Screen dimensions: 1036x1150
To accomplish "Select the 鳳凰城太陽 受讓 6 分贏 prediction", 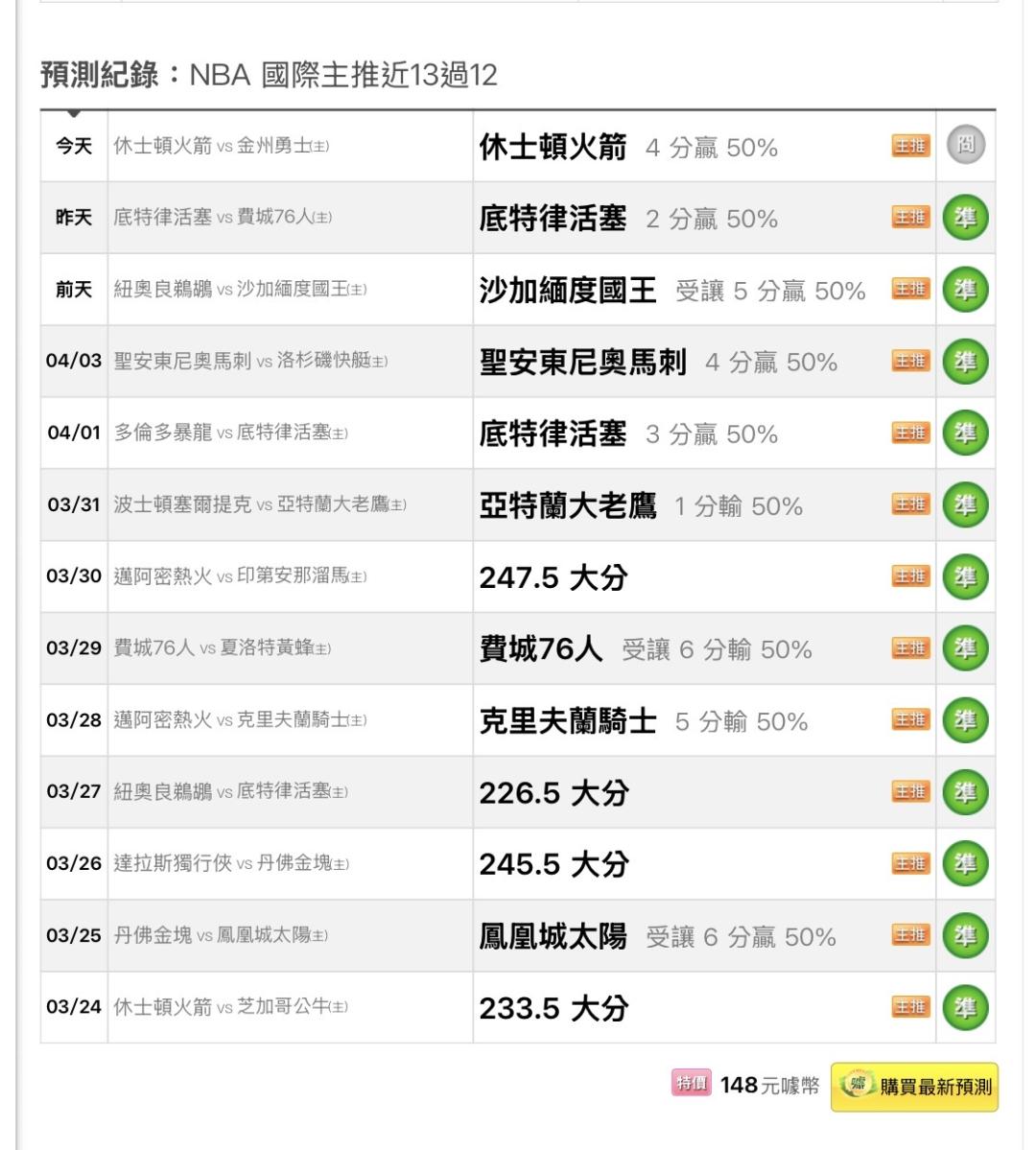I will coord(657,936).
